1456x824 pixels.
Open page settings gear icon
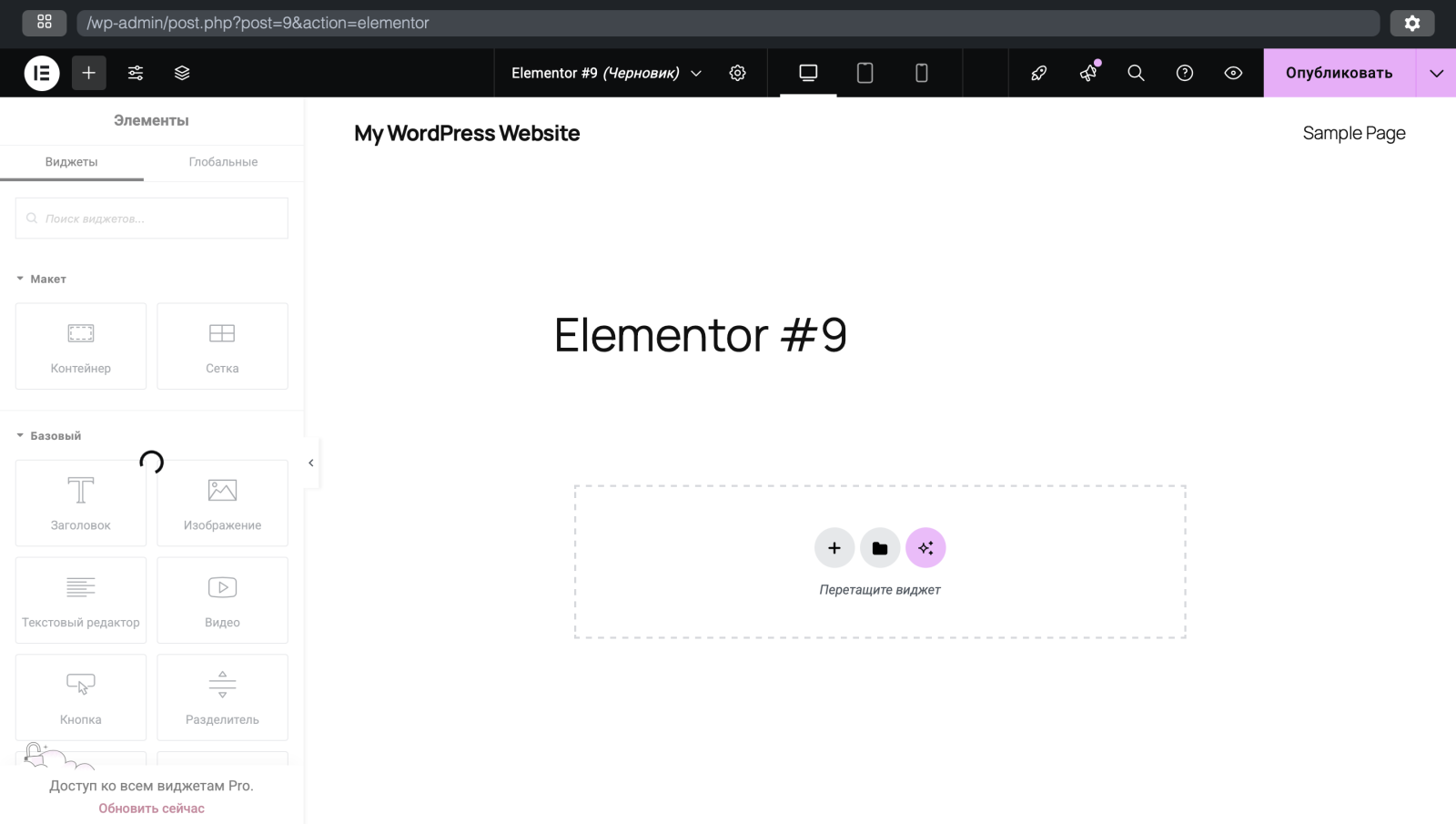point(738,73)
